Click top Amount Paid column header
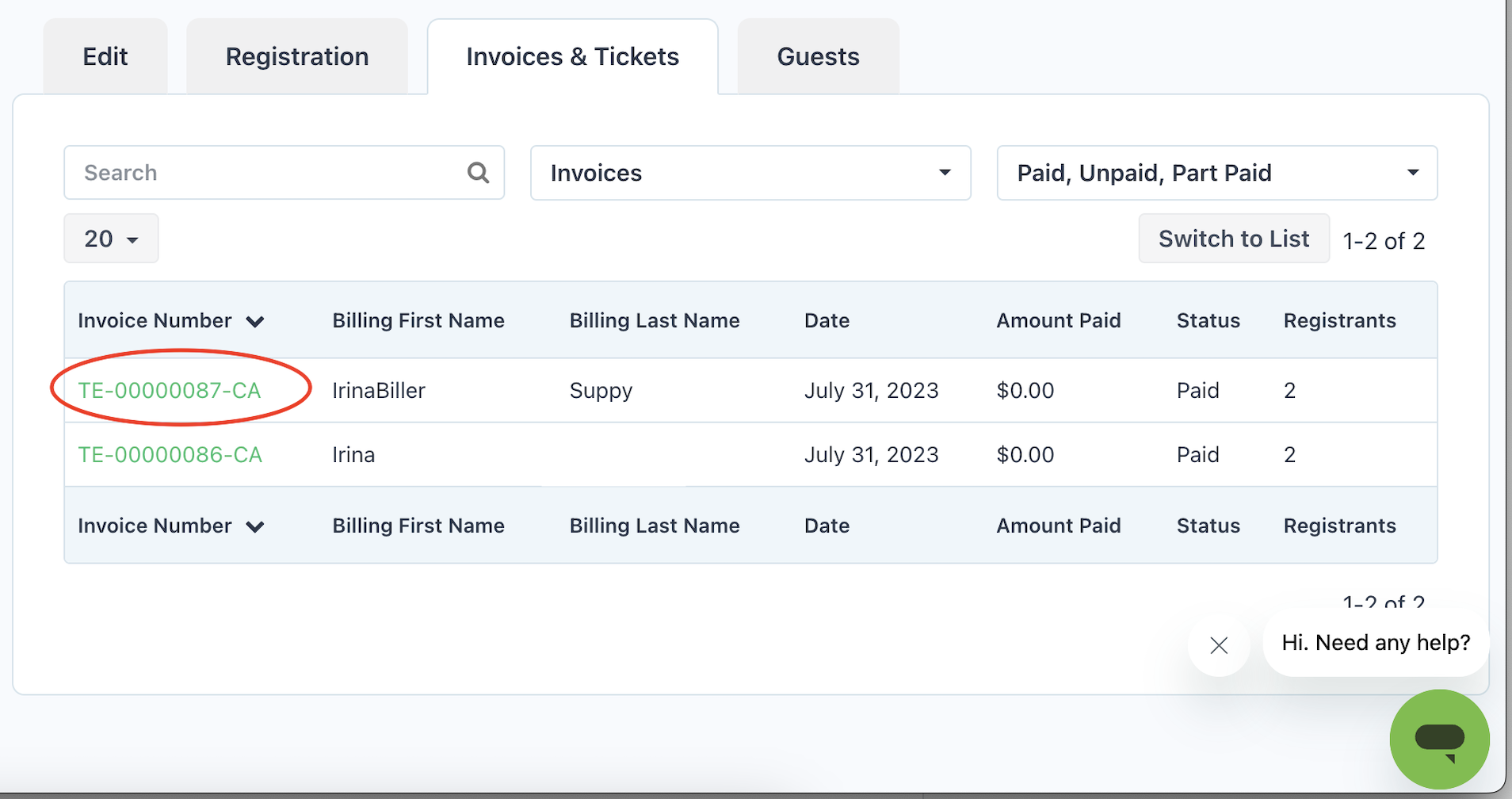Screen dimensions: 1512x799 coord(1059,320)
